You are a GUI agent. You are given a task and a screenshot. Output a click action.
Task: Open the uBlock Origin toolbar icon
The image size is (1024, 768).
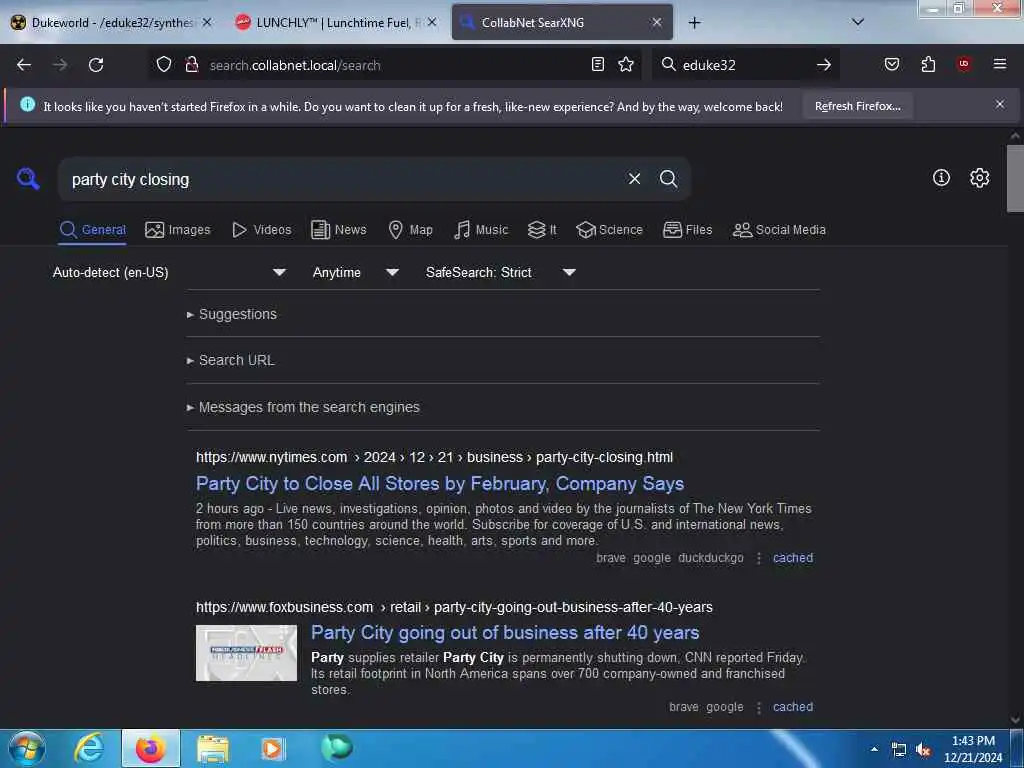click(964, 64)
